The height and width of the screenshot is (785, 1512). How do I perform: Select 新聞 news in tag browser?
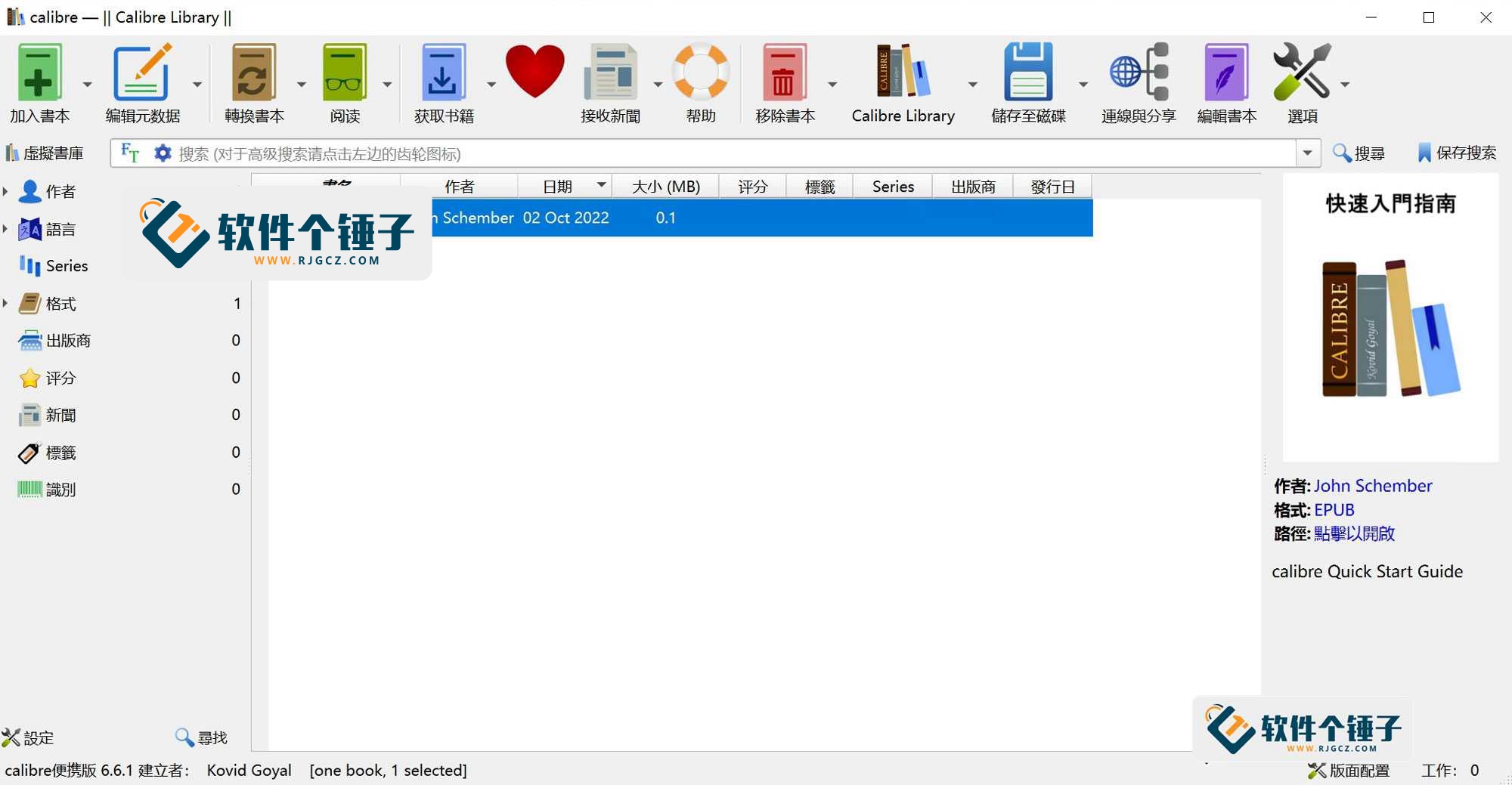click(x=60, y=415)
